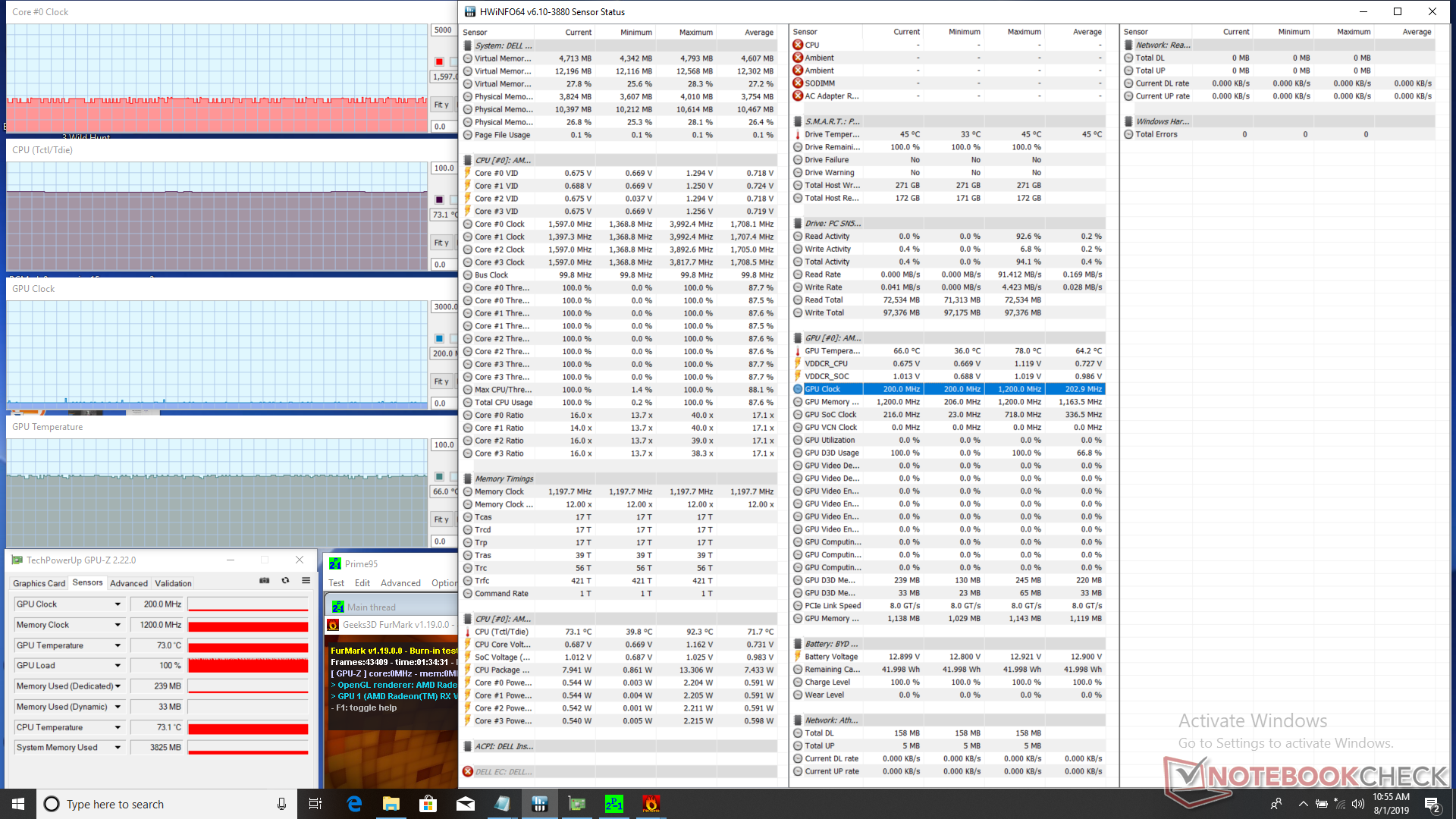This screenshot has width=1456, height=819.
Task: Open Microsoft Edge from the taskbar
Action: coord(354,804)
